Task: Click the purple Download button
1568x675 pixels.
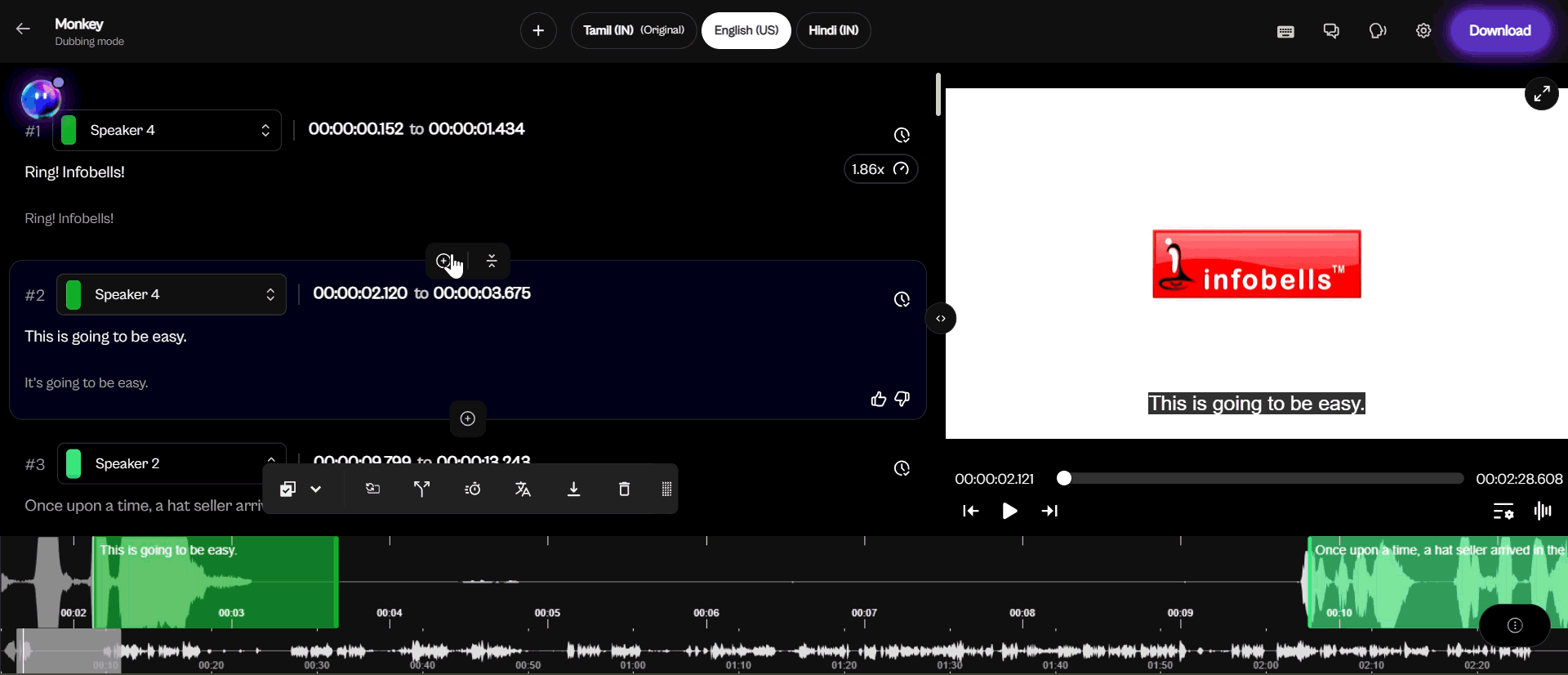Action: [x=1499, y=31]
